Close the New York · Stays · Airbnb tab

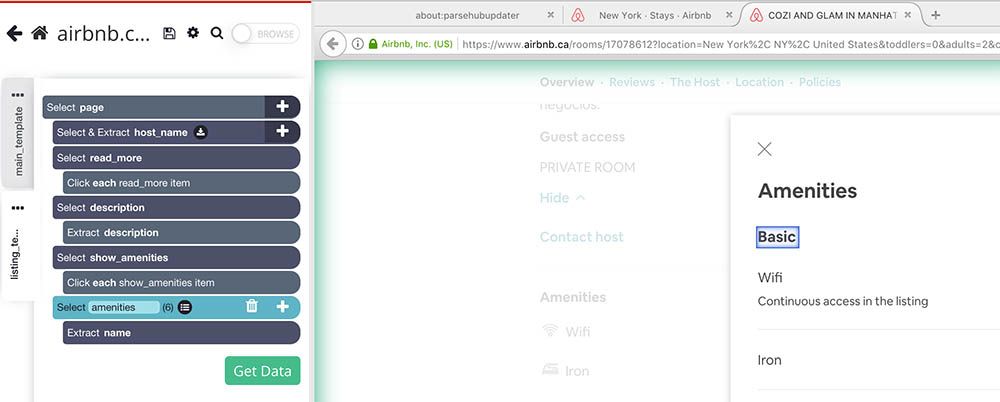729,15
